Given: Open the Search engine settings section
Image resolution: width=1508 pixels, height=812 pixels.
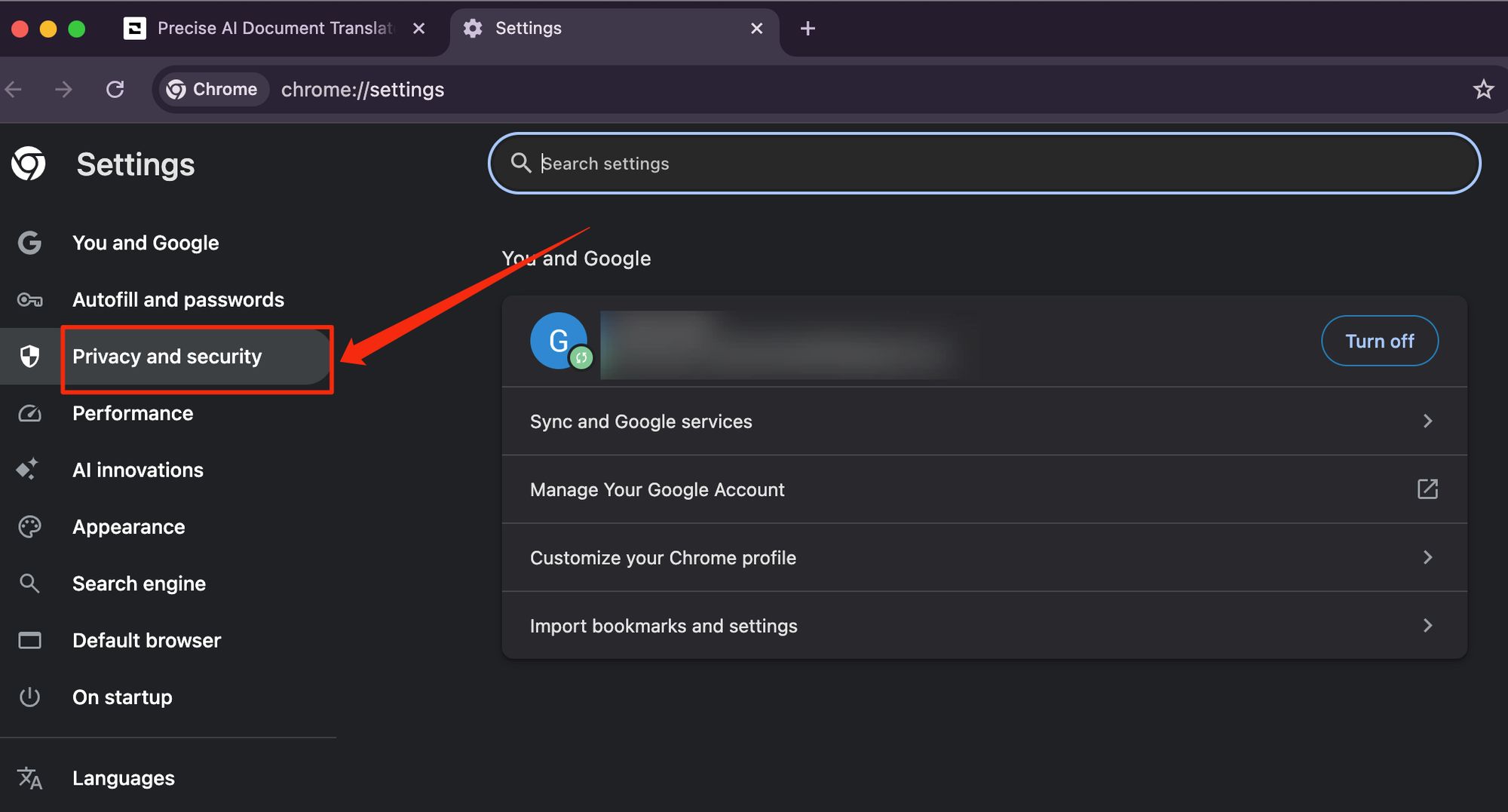Looking at the screenshot, I should pos(139,584).
